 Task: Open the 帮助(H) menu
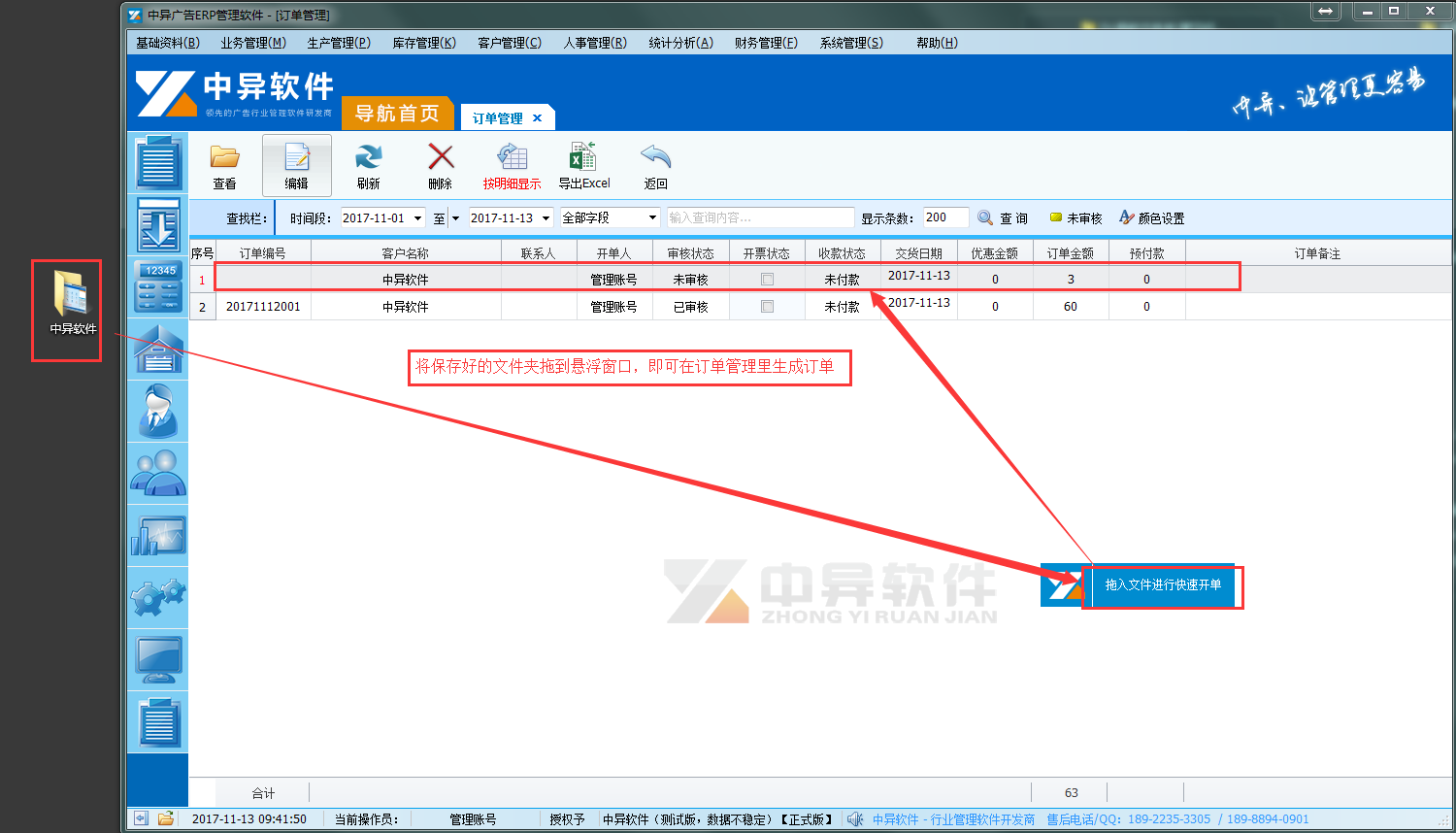point(937,43)
